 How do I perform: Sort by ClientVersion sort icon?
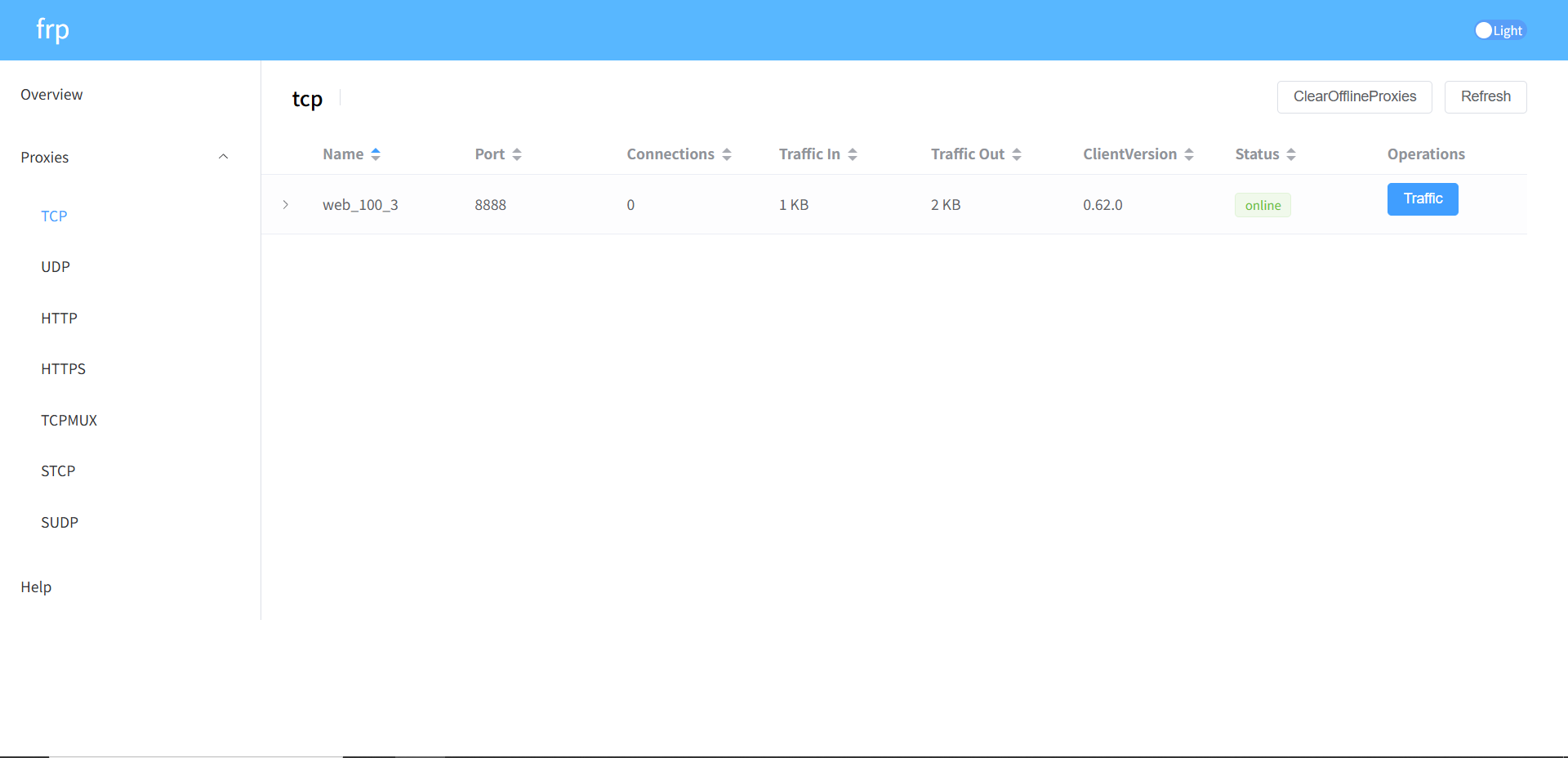(x=1189, y=154)
